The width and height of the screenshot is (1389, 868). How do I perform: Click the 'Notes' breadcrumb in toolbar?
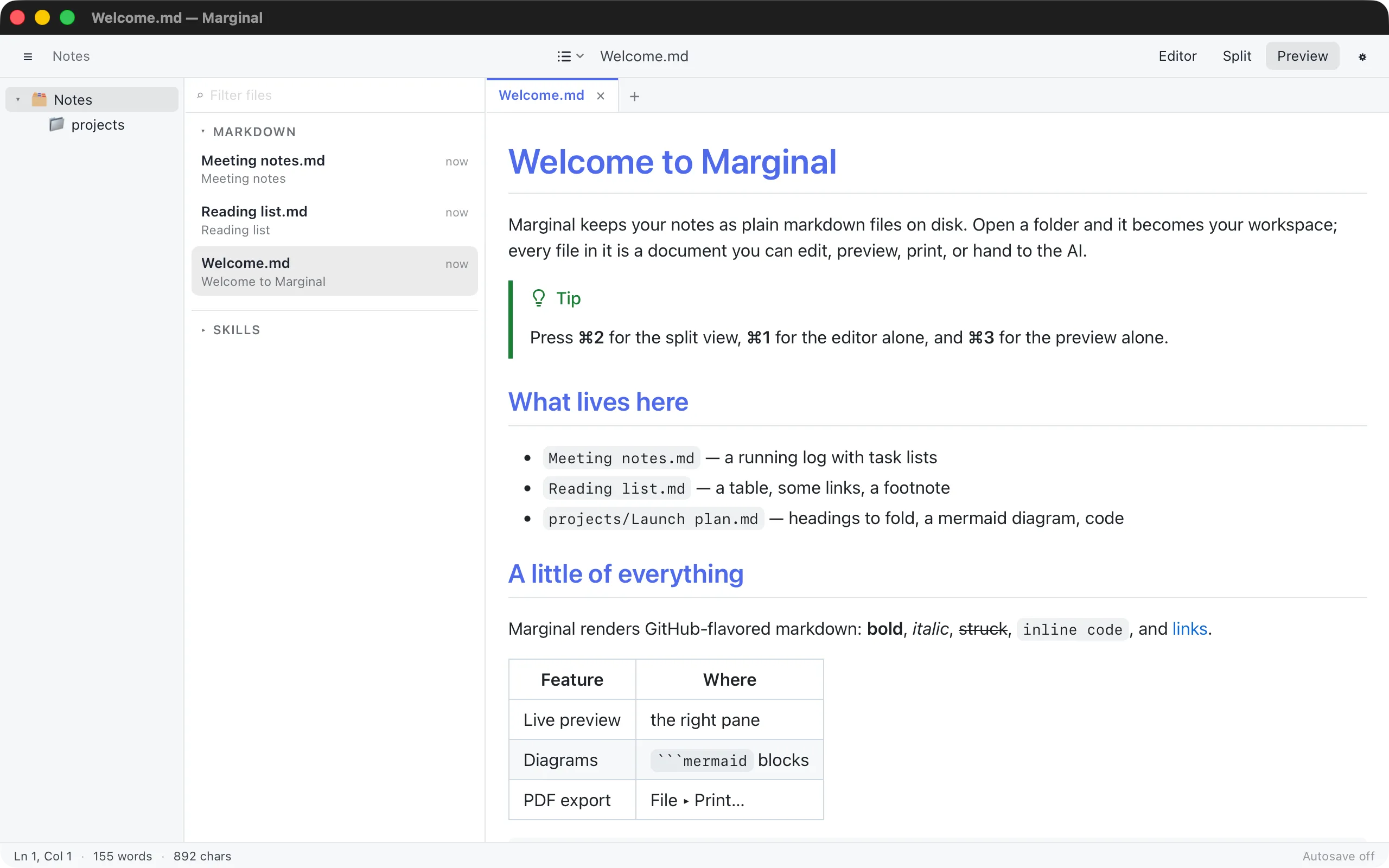(71, 56)
